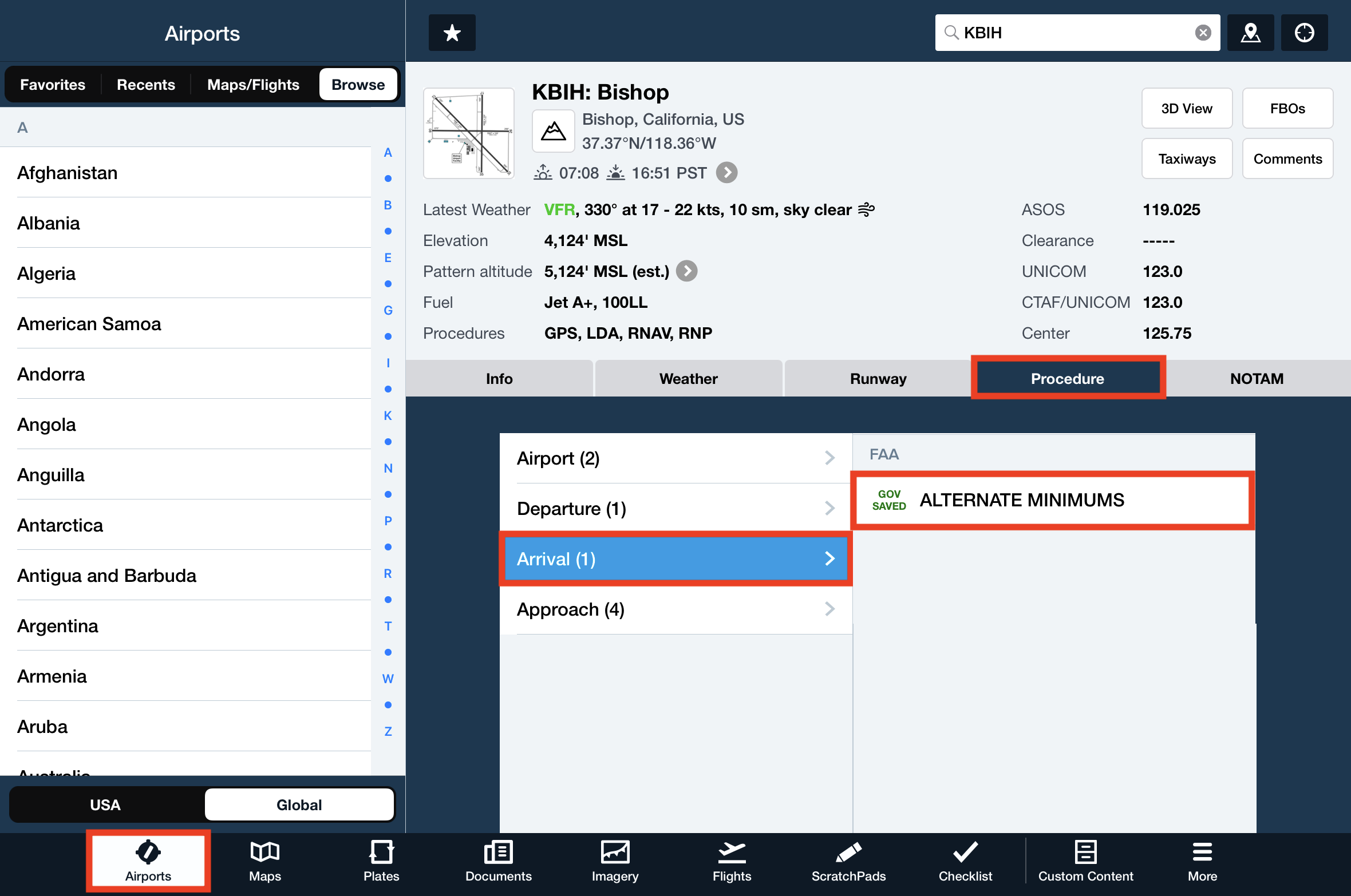Clear the KBIH search text

click(x=1203, y=33)
